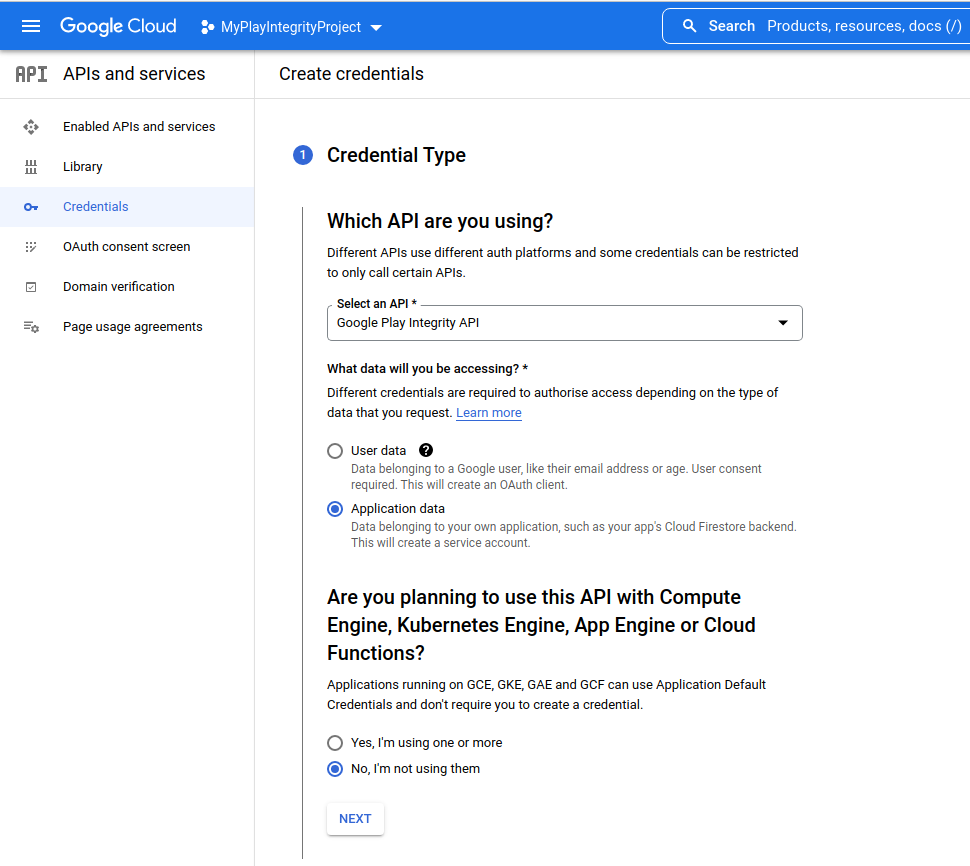Select the Credentials menu entry

[x=95, y=206]
